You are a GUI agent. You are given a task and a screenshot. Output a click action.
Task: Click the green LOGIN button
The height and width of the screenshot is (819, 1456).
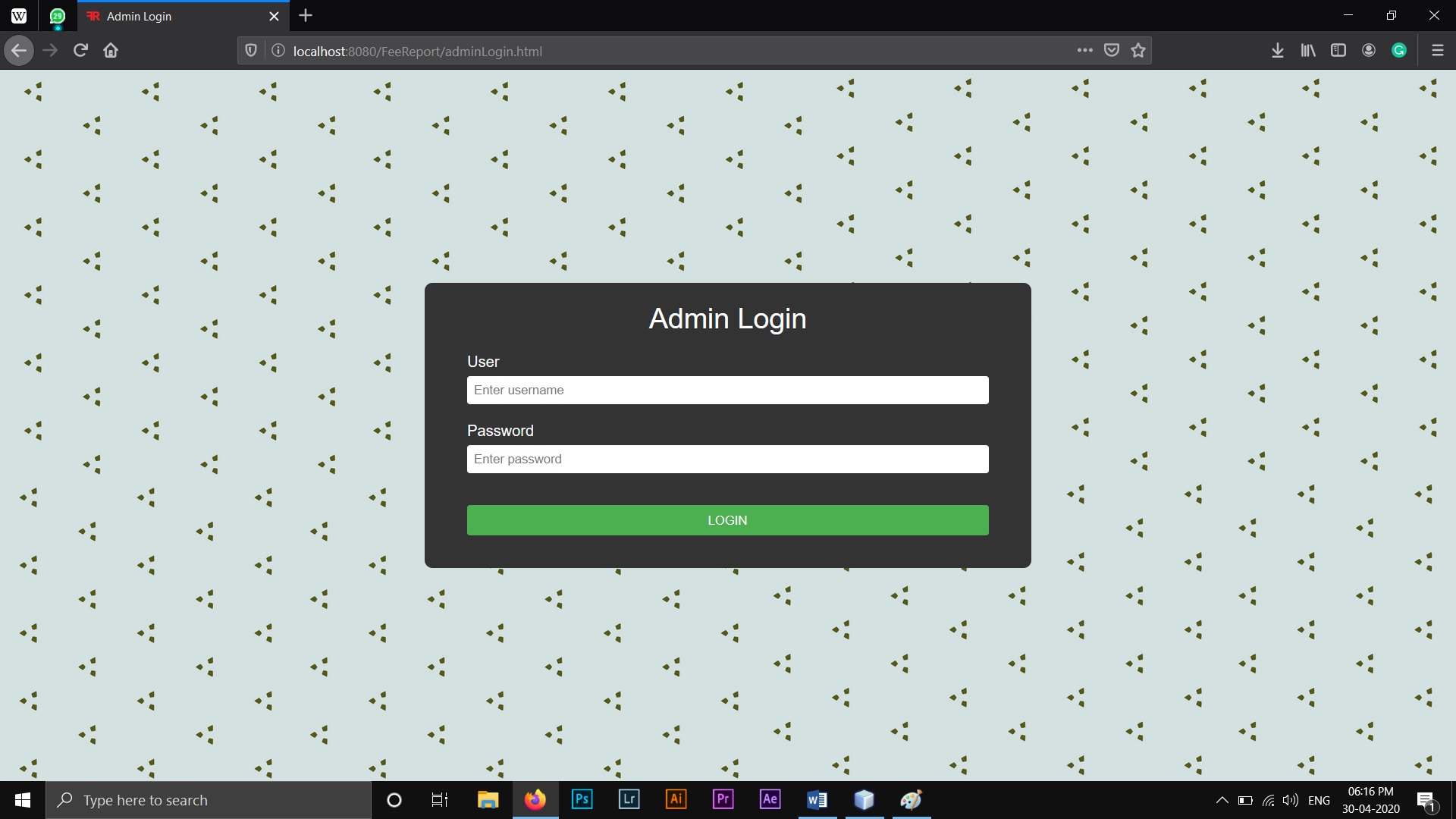[x=727, y=520]
